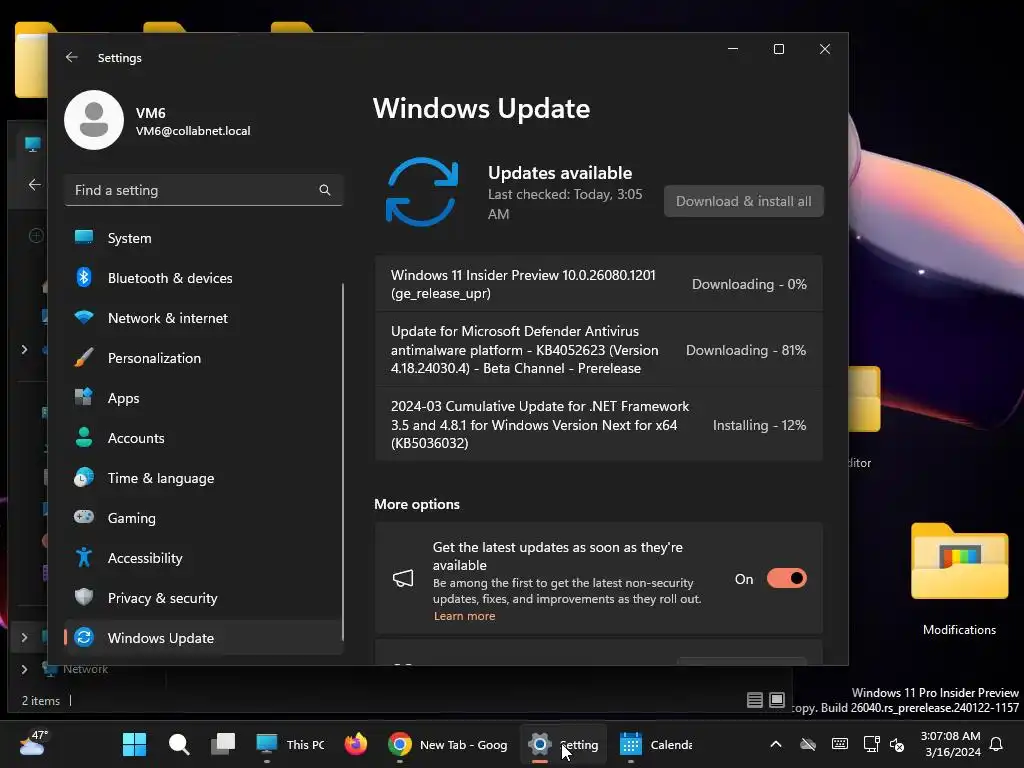Select the Windows 11 Insider Preview update row
The width and height of the screenshot is (1024, 768).
pos(598,284)
